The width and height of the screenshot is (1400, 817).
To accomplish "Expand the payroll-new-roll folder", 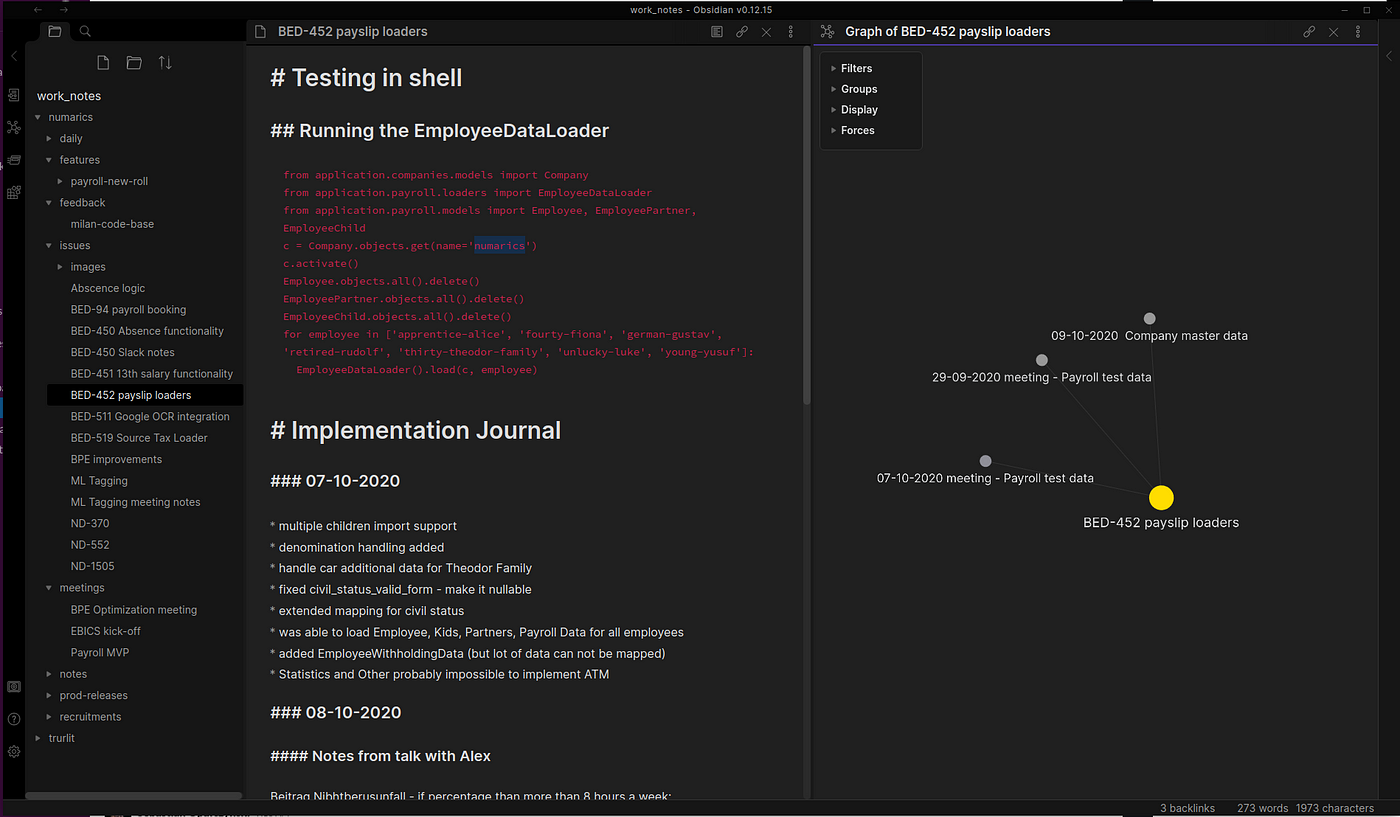I will point(61,182).
